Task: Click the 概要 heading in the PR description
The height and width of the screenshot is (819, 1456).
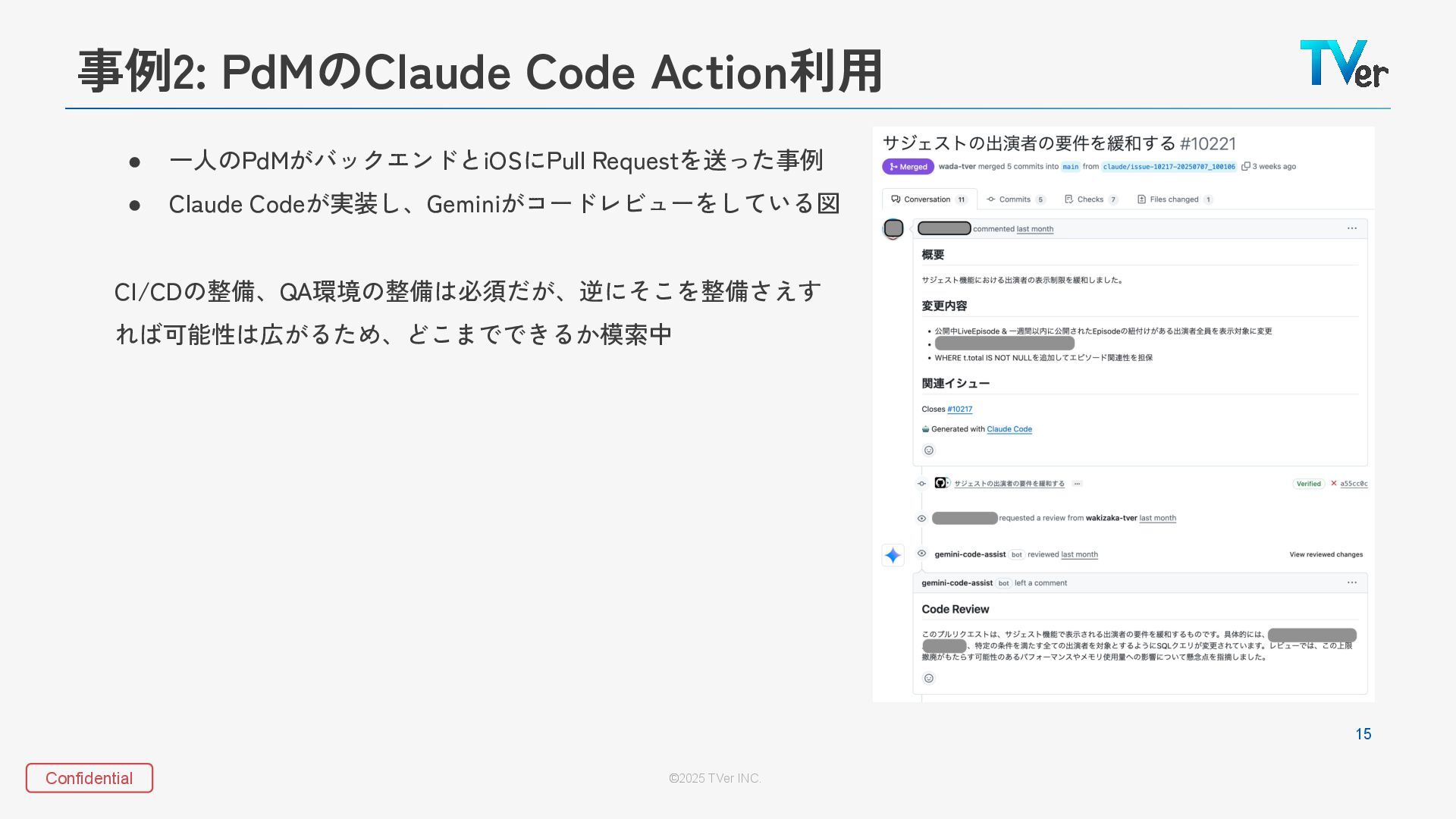Action: [933, 255]
